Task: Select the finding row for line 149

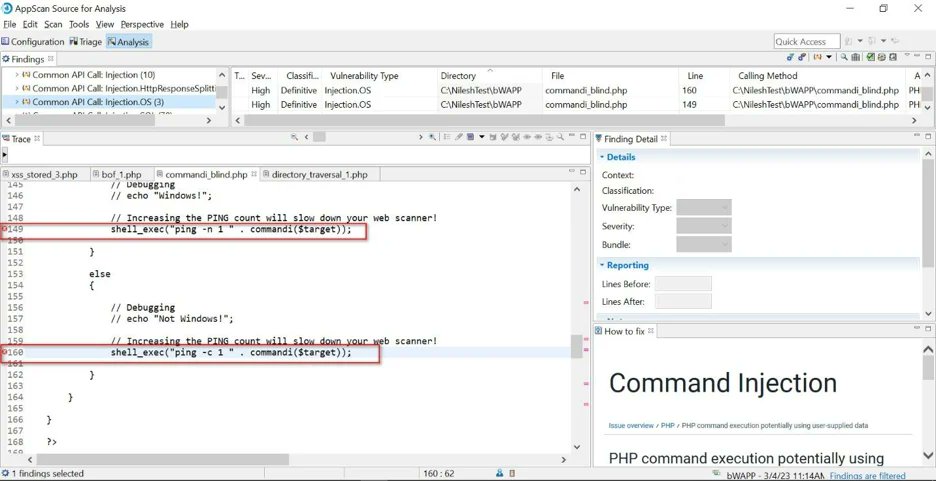Action: click(576, 104)
